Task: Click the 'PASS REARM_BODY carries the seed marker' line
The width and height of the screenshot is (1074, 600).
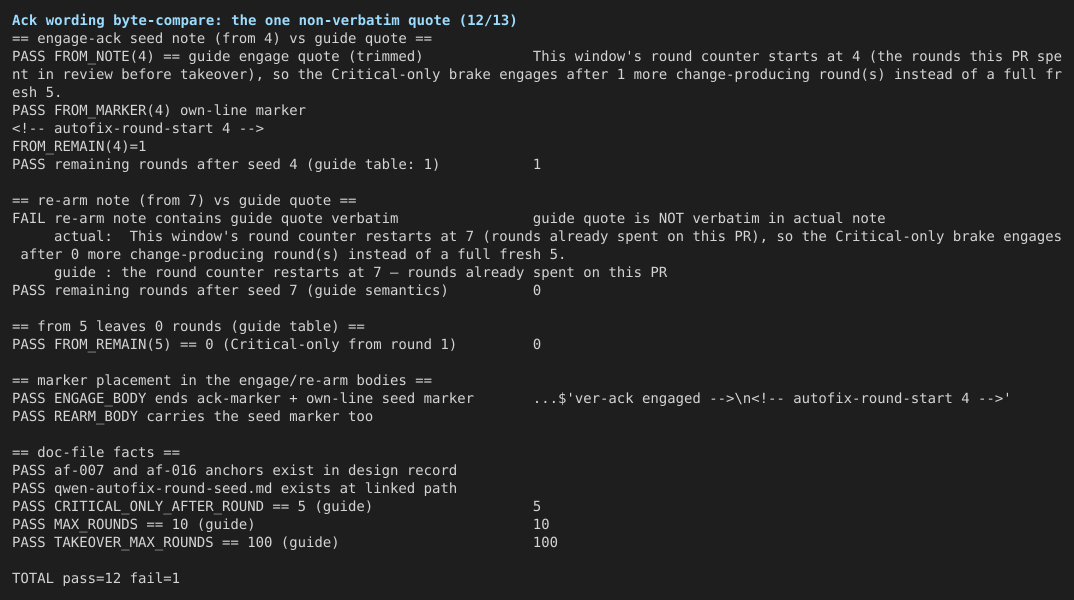Action: coord(192,416)
